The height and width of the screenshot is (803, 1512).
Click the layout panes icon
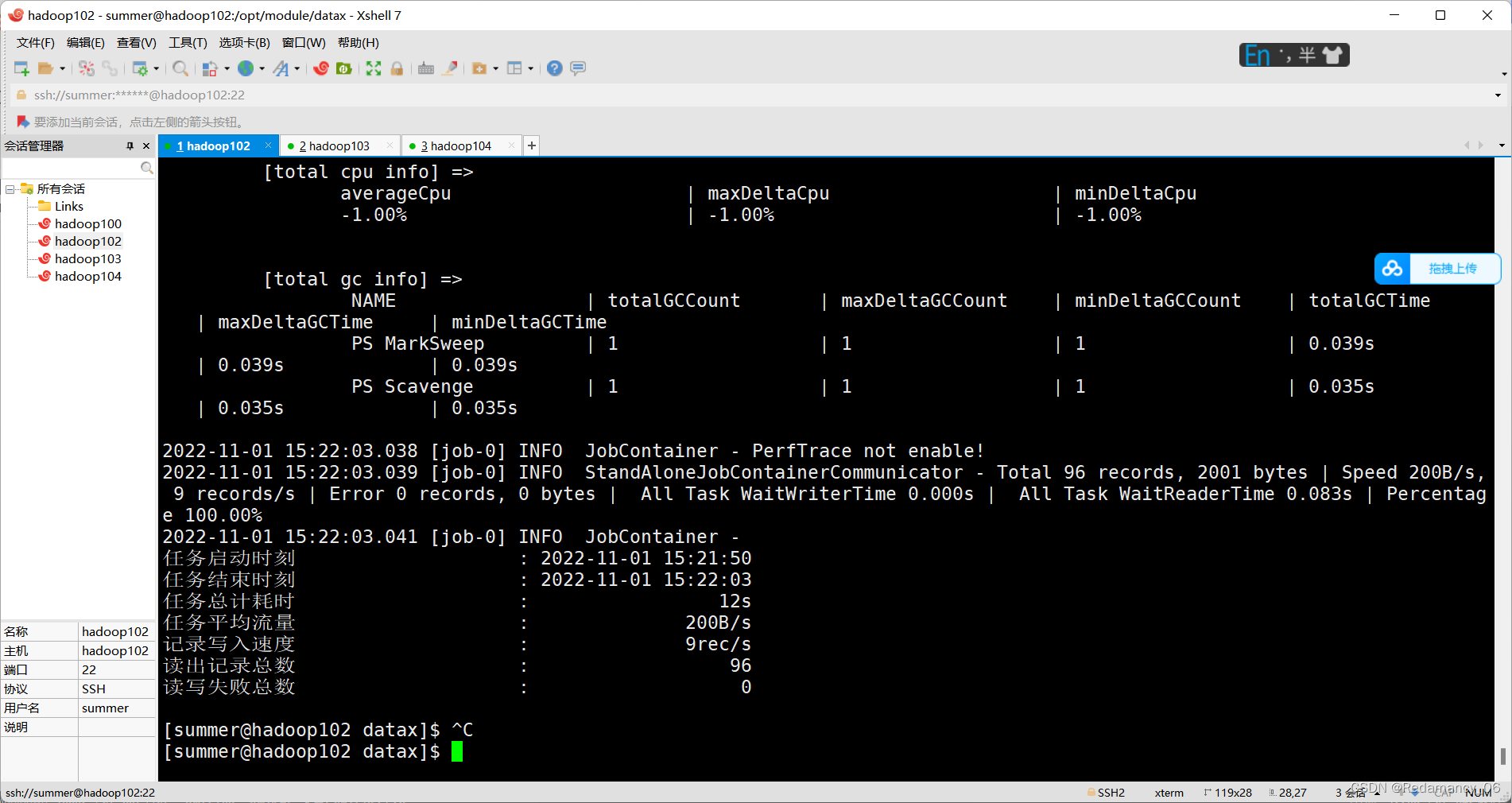514,68
